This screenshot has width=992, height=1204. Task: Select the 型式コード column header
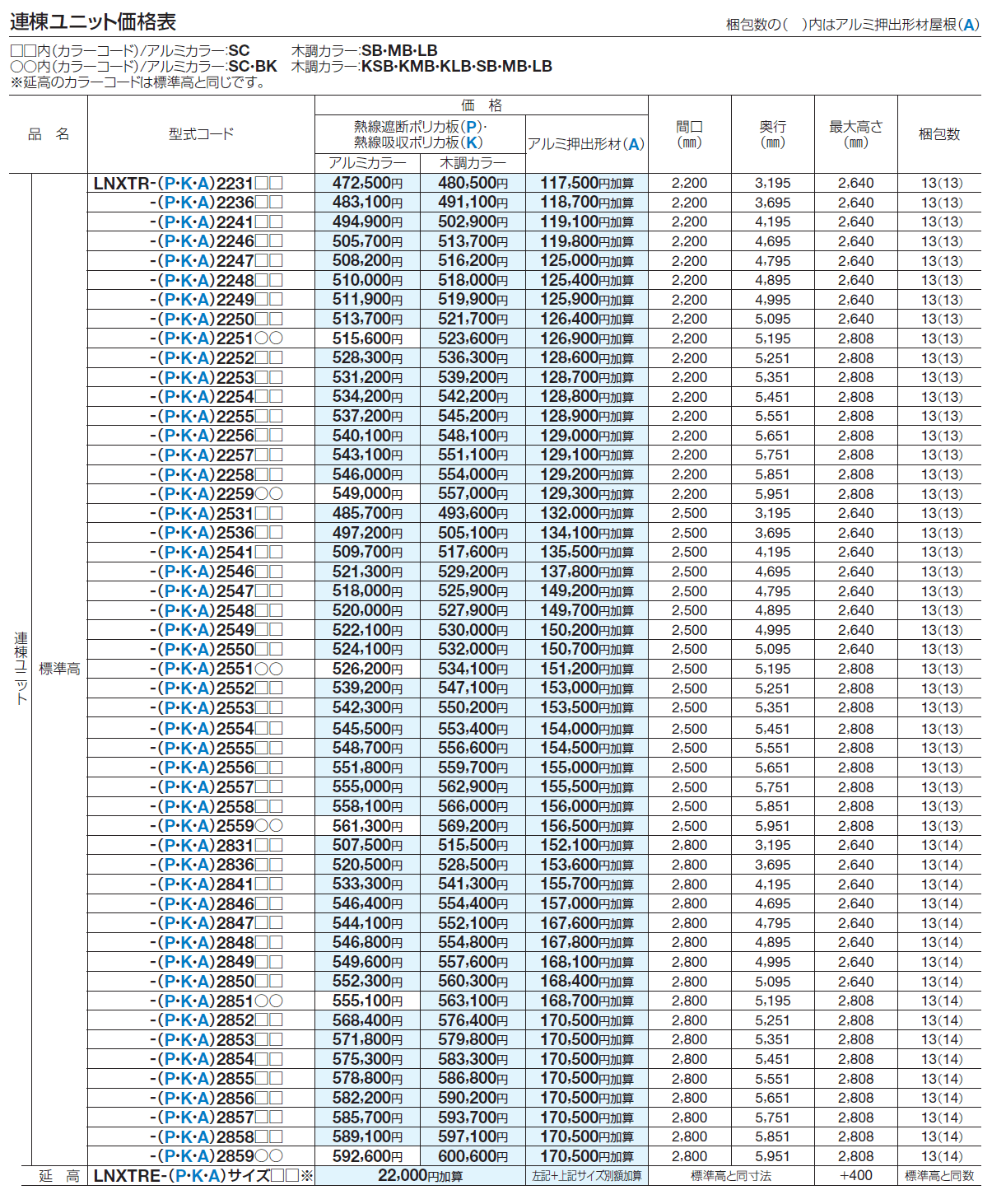point(201,134)
